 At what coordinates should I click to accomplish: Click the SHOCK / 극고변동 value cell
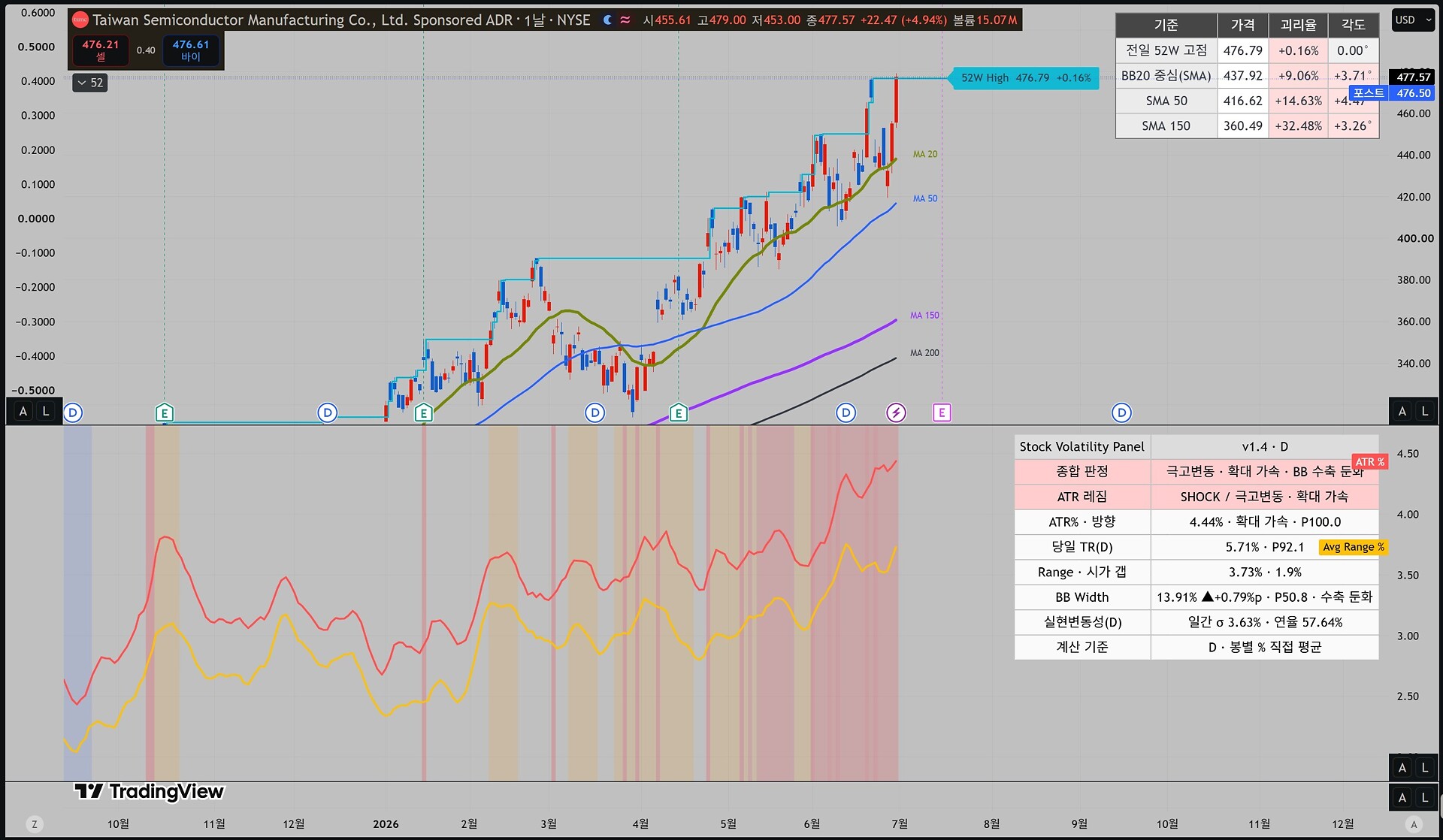(x=1265, y=497)
